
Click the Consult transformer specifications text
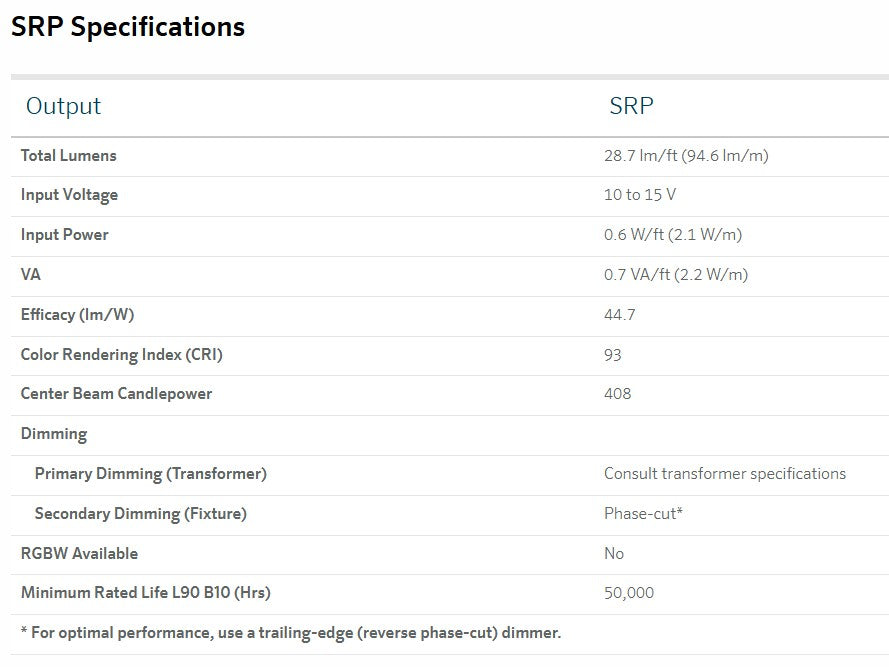(x=725, y=473)
